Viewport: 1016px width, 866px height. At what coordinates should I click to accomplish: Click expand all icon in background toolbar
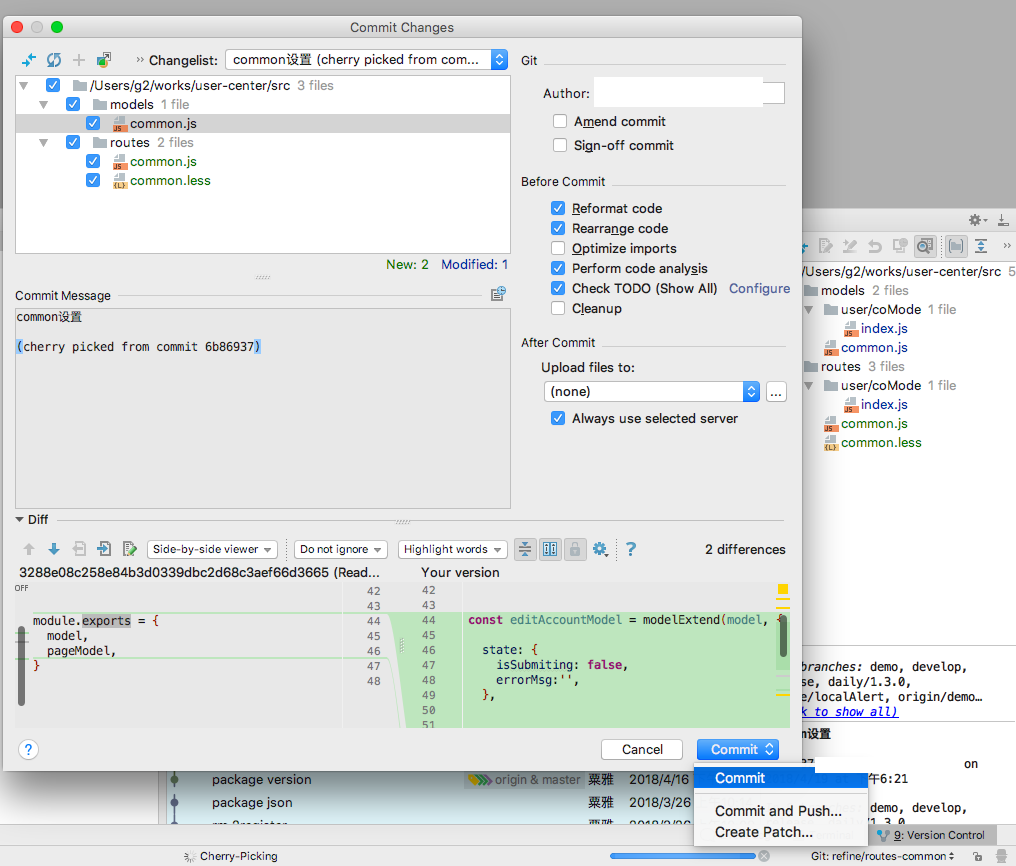point(981,246)
